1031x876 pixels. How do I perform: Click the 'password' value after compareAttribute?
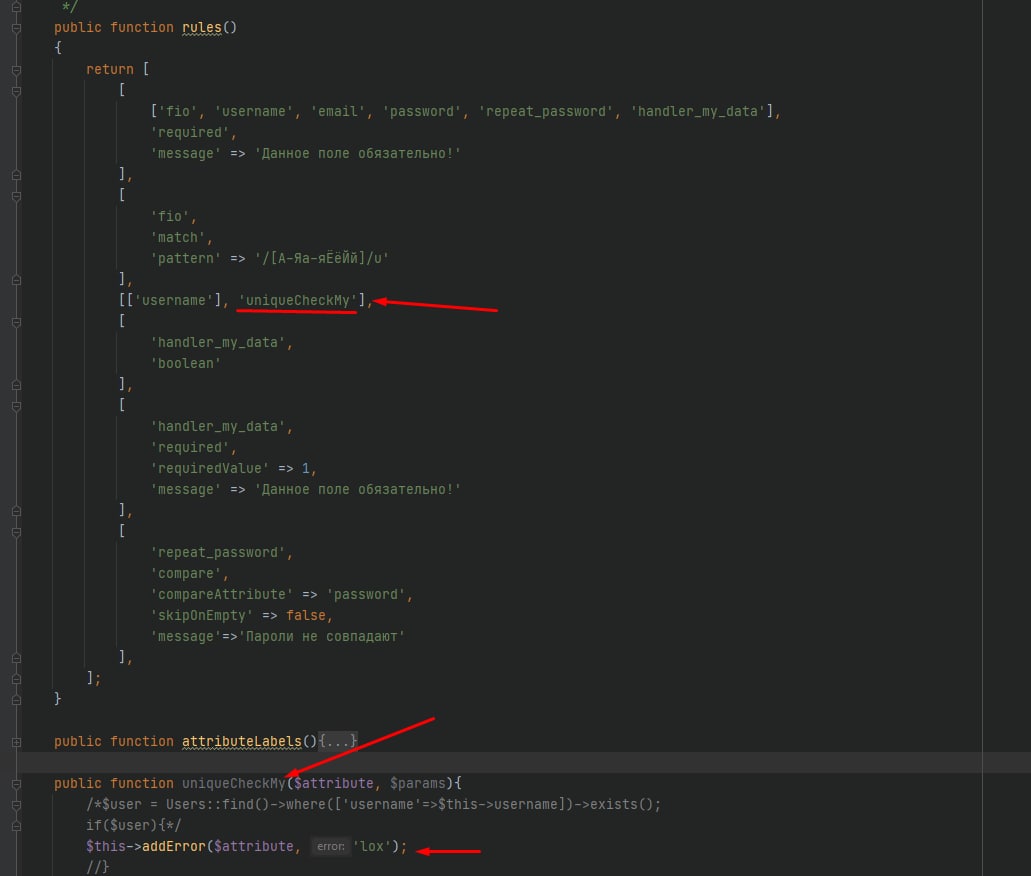[366, 595]
